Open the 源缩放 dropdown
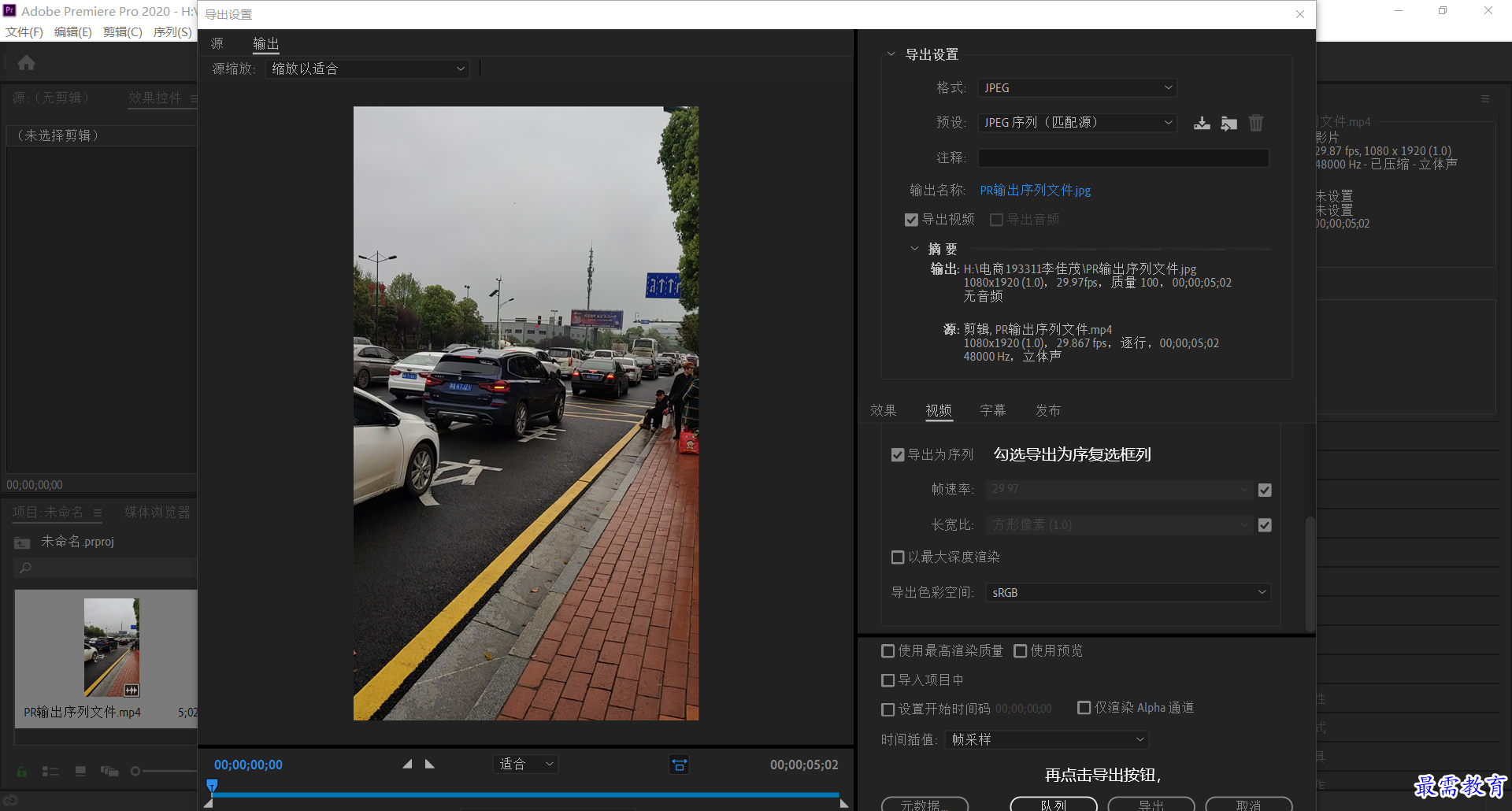The height and width of the screenshot is (811, 1512). coord(368,69)
